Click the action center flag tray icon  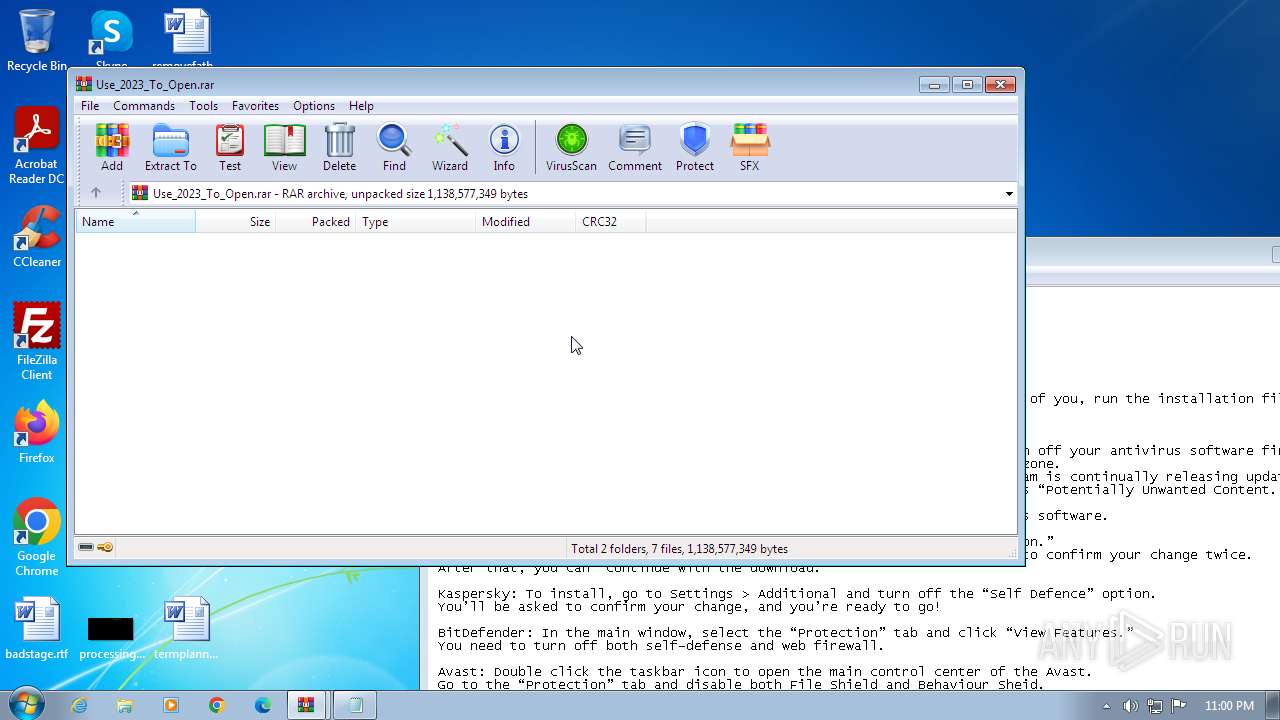tap(1179, 706)
